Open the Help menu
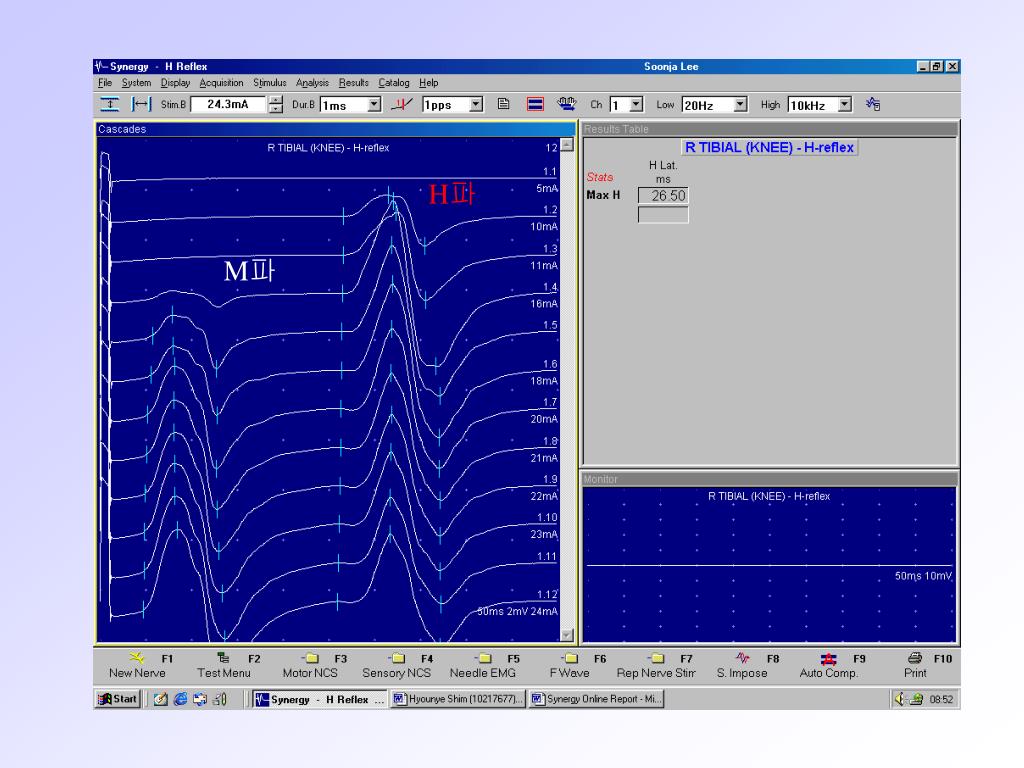This screenshot has width=1024, height=768. (x=428, y=83)
